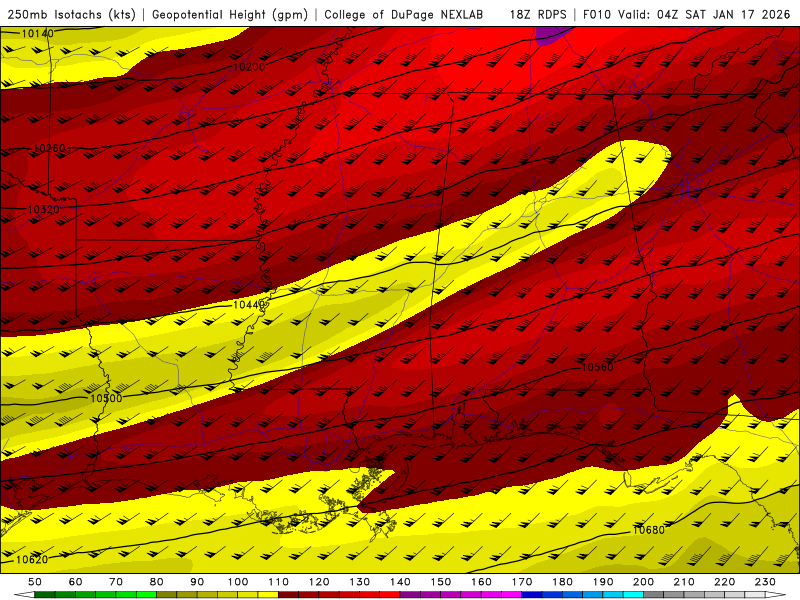
Task: Click the 80 value on the color scale
Action: pyautogui.click(x=156, y=582)
